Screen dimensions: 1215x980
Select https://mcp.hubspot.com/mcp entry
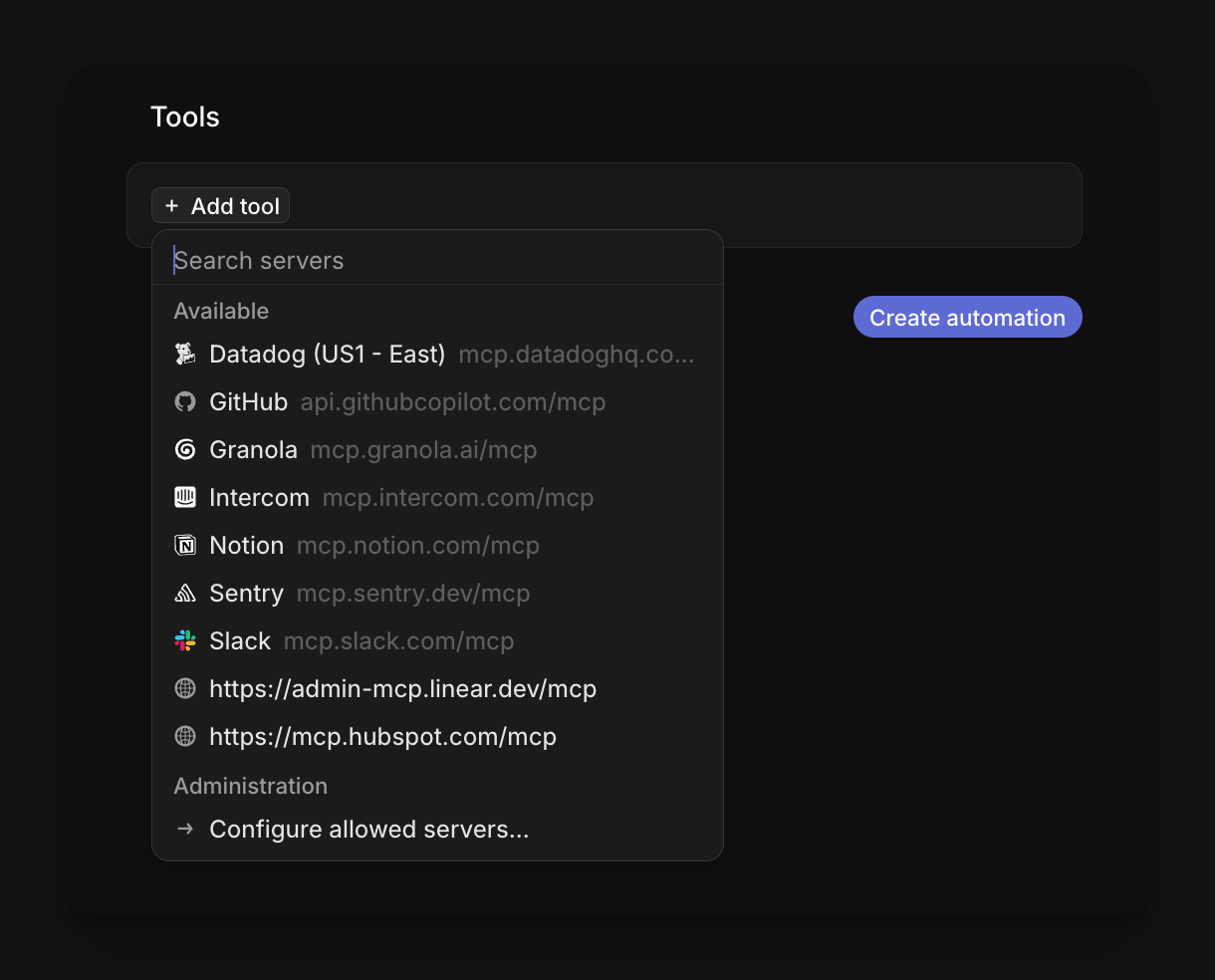(x=437, y=737)
